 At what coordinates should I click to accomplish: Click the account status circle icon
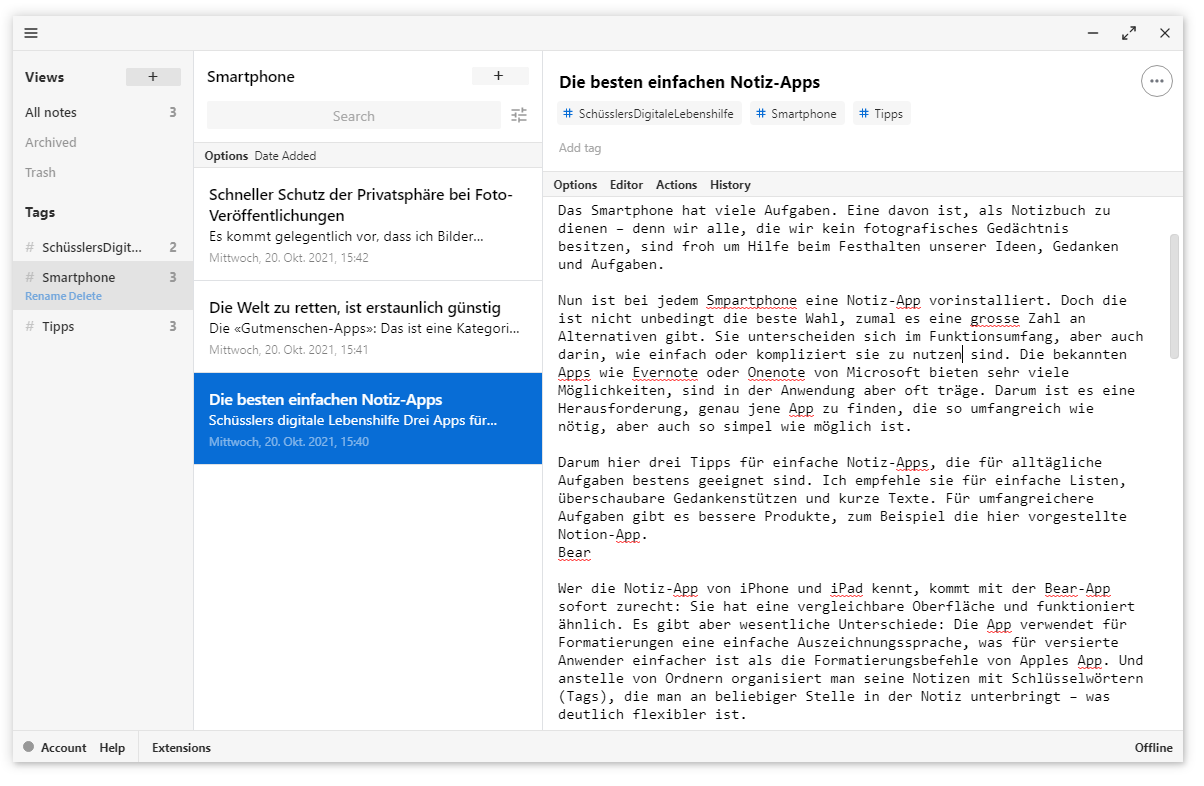(x=29, y=746)
